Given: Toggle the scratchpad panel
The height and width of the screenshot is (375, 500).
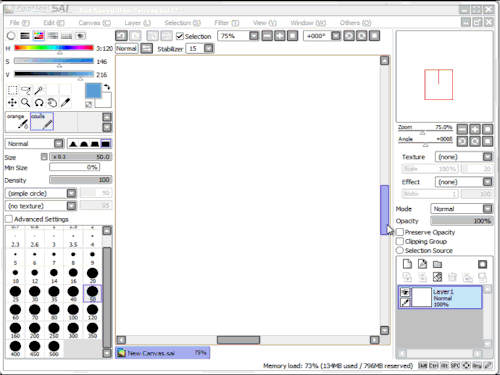Looking at the screenshot, I should point(80,36).
